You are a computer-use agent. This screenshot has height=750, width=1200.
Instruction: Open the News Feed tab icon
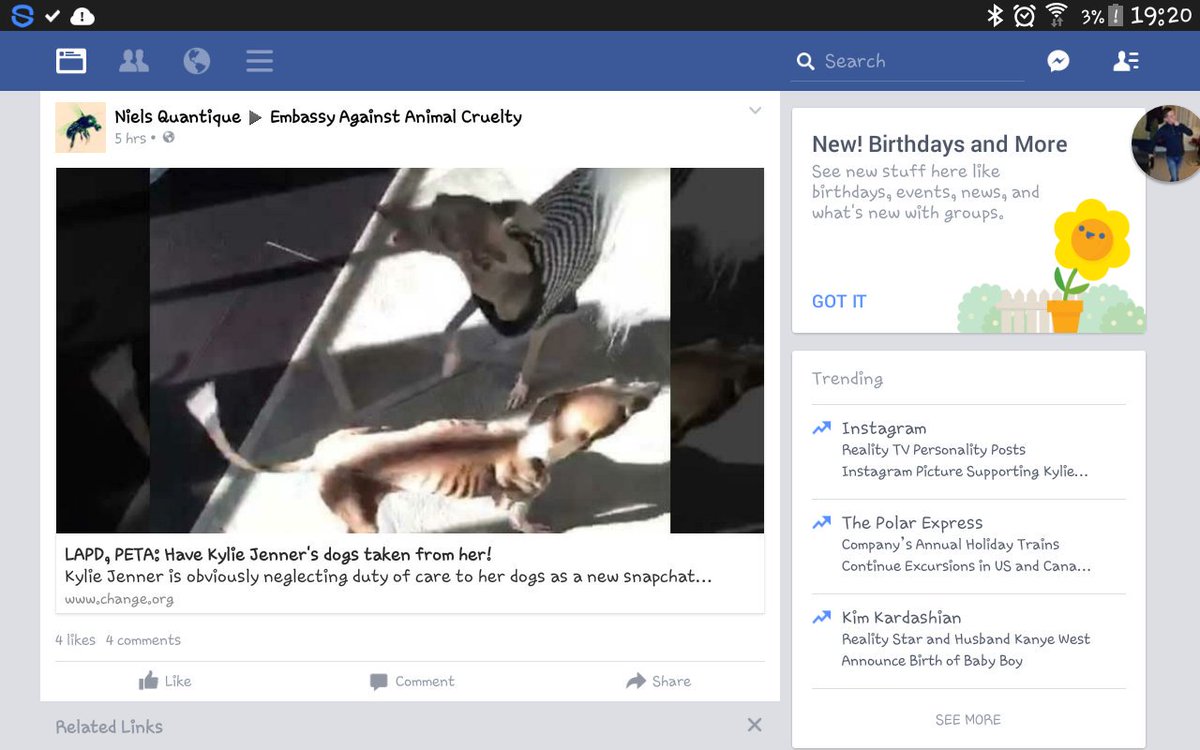[x=71, y=61]
